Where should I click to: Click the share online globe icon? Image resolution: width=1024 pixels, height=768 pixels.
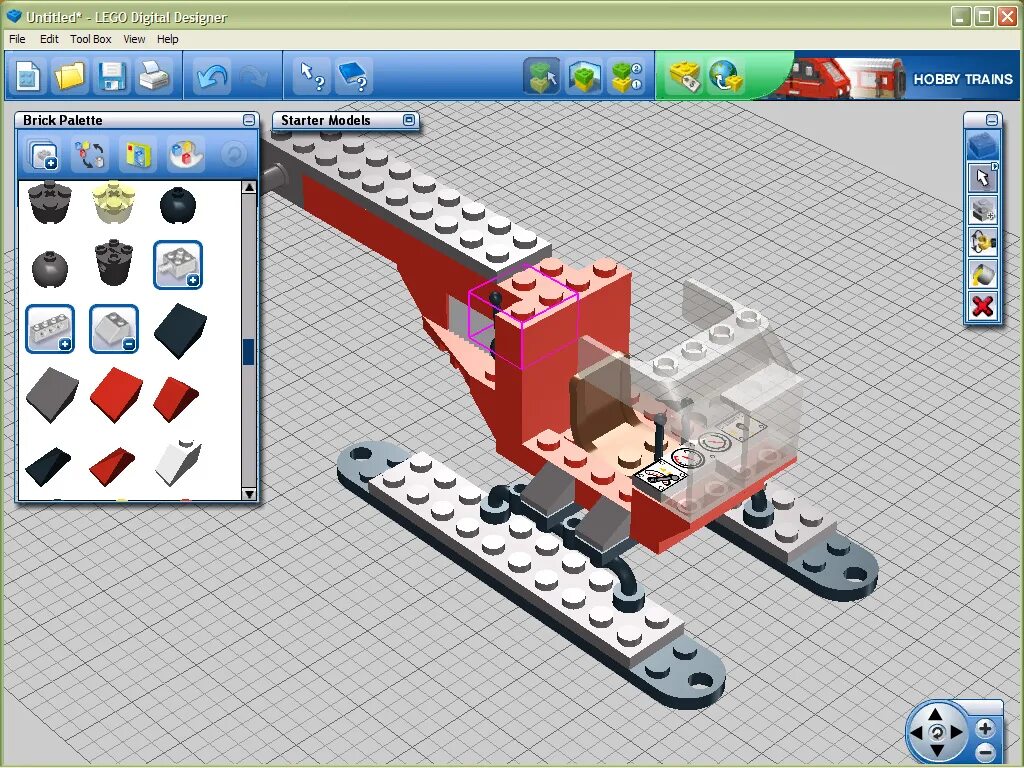coord(726,76)
